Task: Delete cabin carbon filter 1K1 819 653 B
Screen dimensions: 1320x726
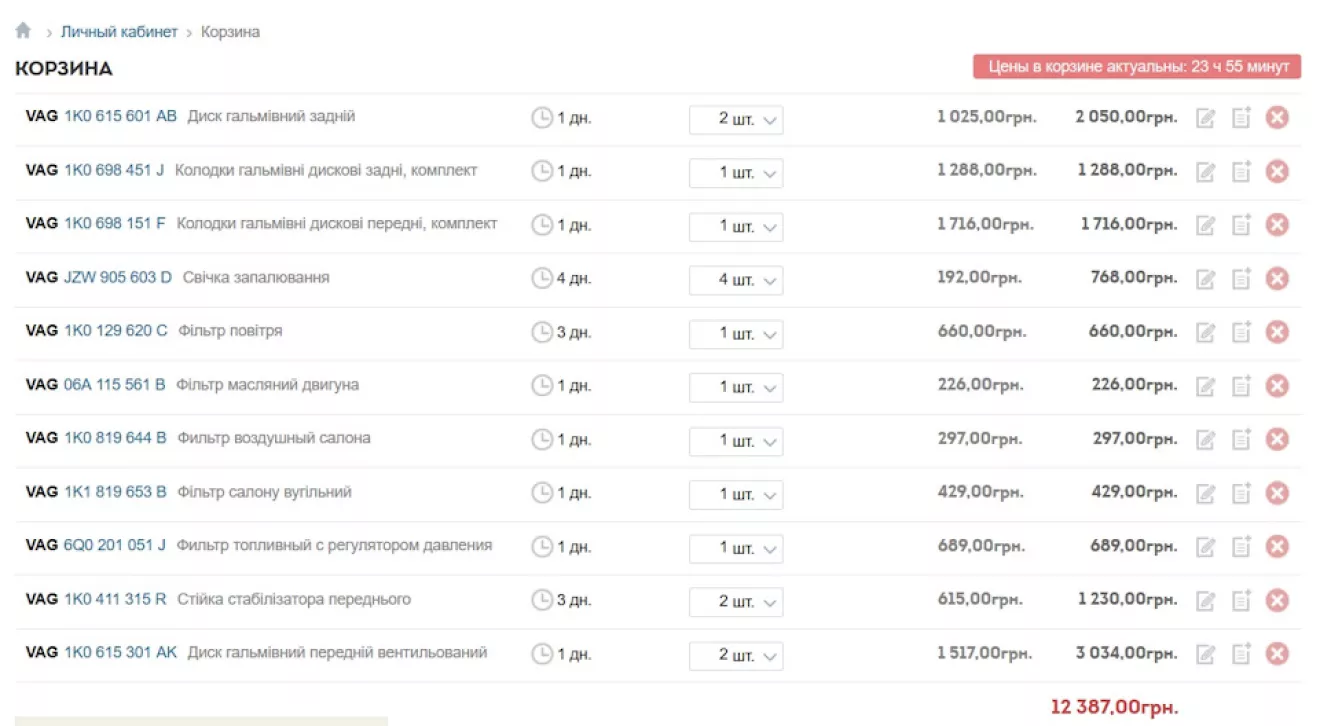Action: click(1277, 493)
